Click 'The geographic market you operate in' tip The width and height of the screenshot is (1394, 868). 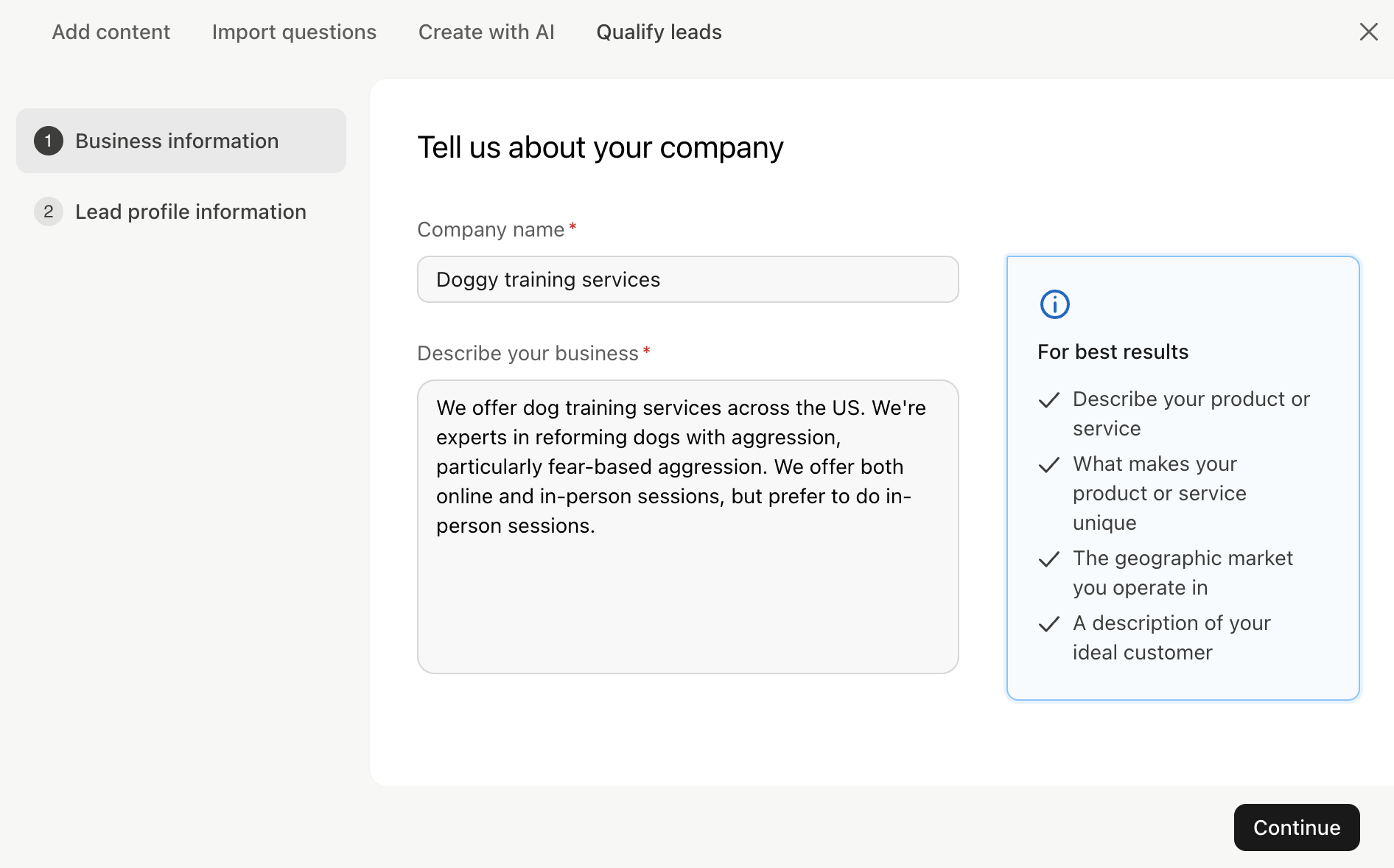[1183, 573]
